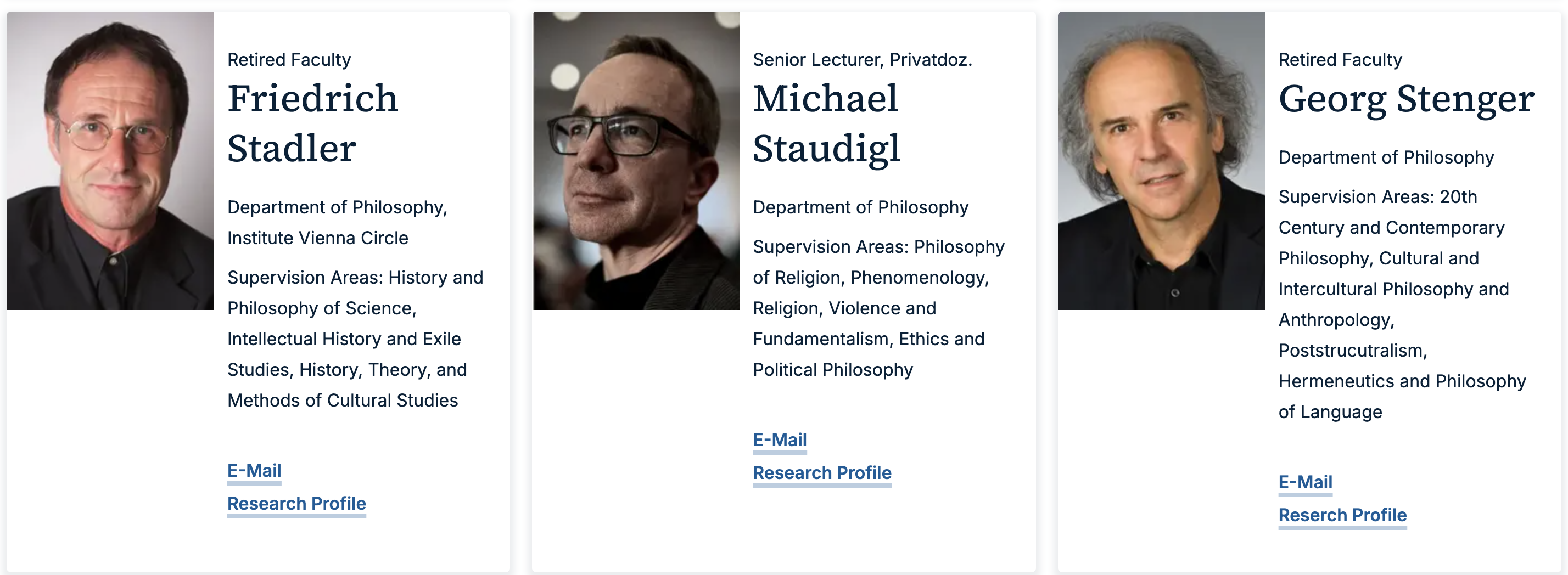Click the Georg Stenger name heading
Viewport: 1568px width, 575px height.
point(1406,99)
